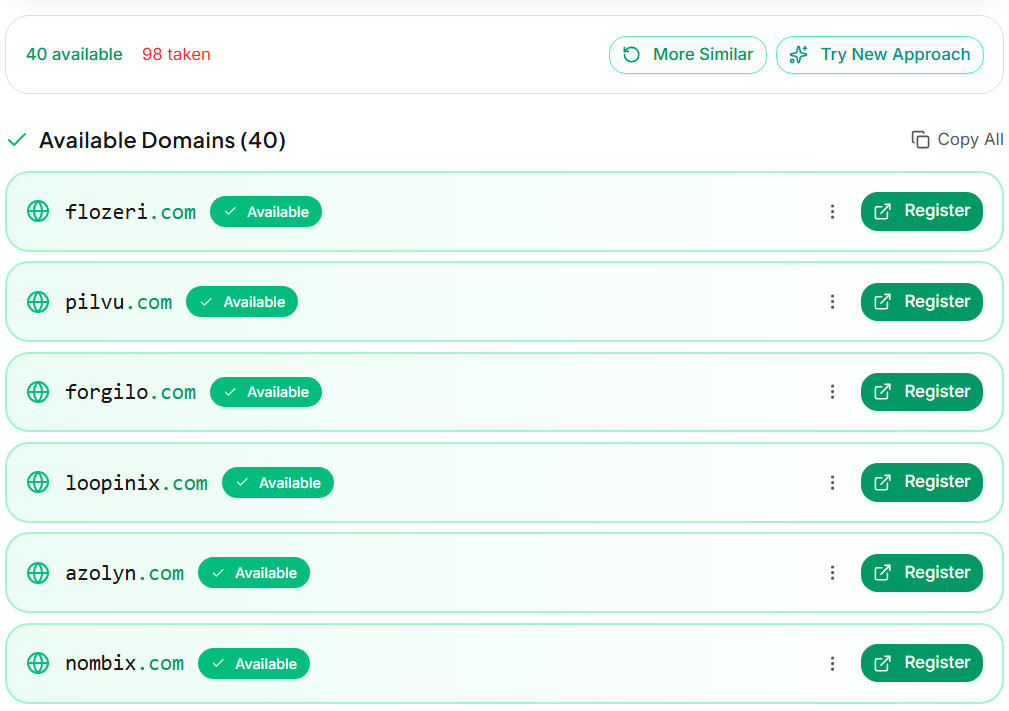Register the nombix.com domain
Screen dimensions: 1009x711
(921, 663)
